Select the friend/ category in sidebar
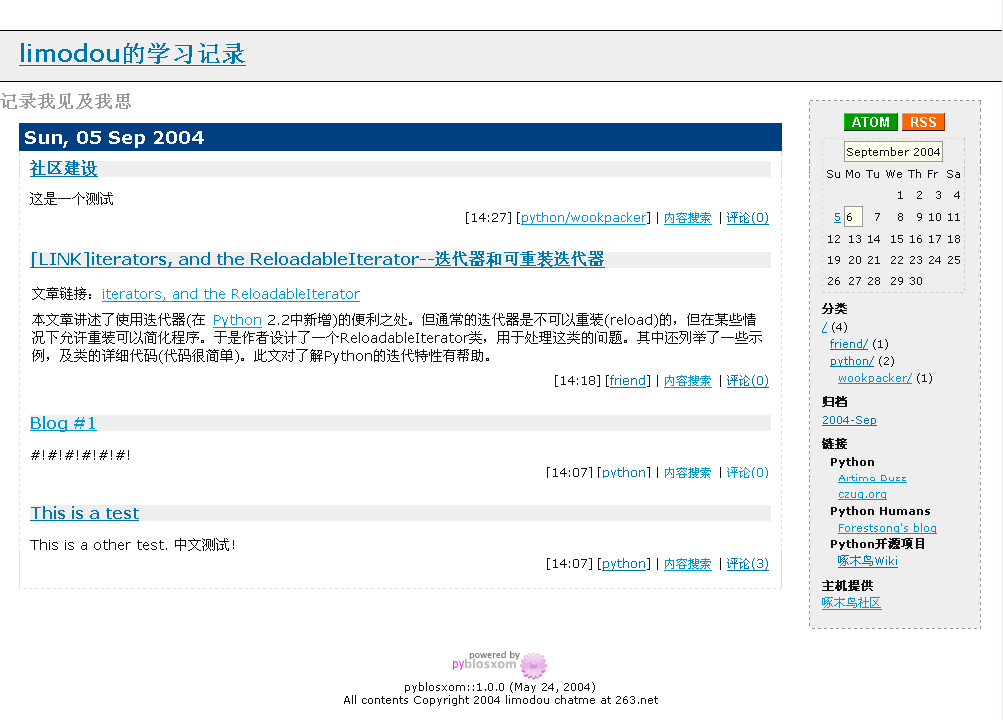The height and width of the screenshot is (720, 1003). pos(848,344)
